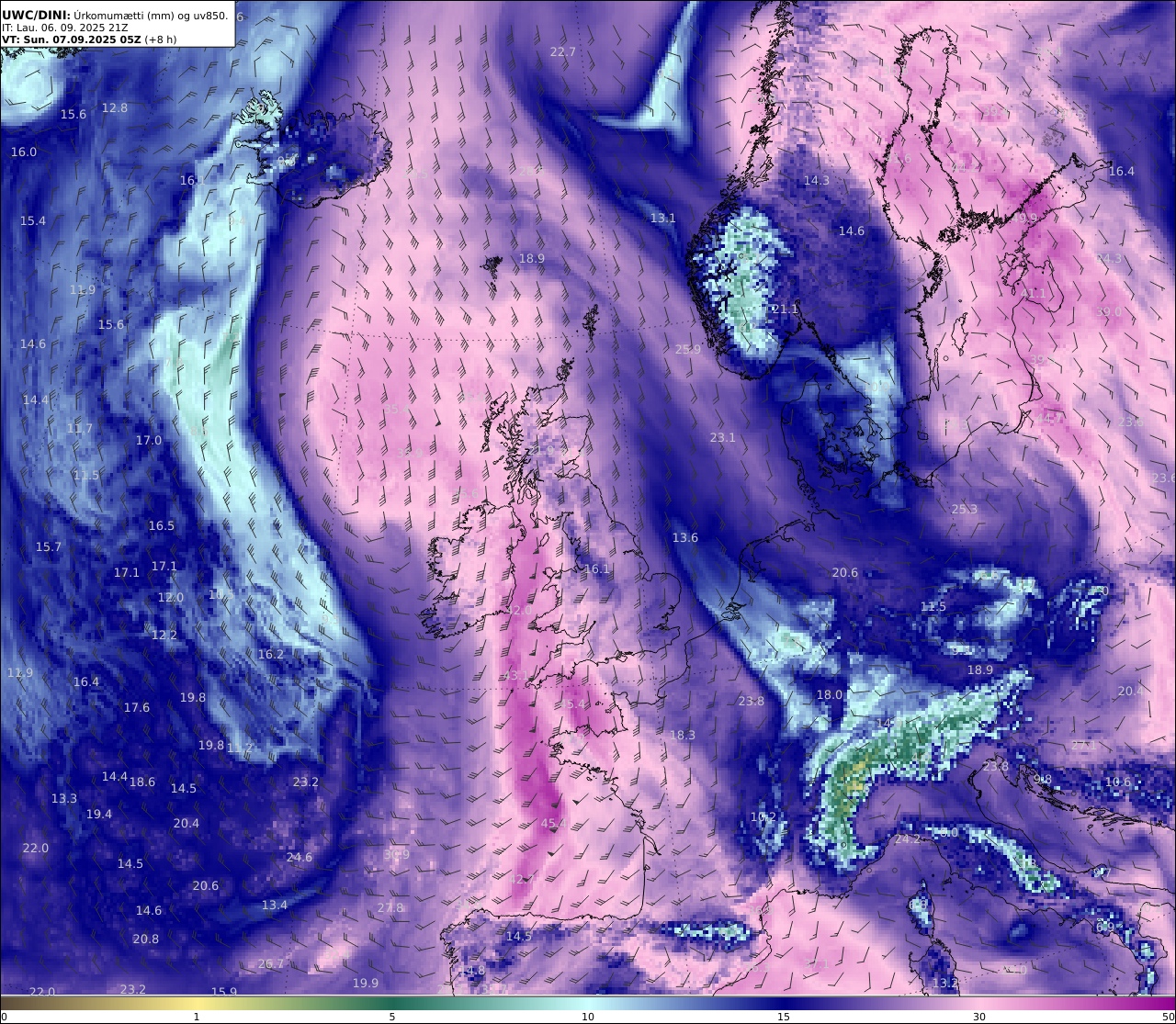Click the color scale tick label '30'
This screenshot has width=1176, height=1024.
(979, 1017)
